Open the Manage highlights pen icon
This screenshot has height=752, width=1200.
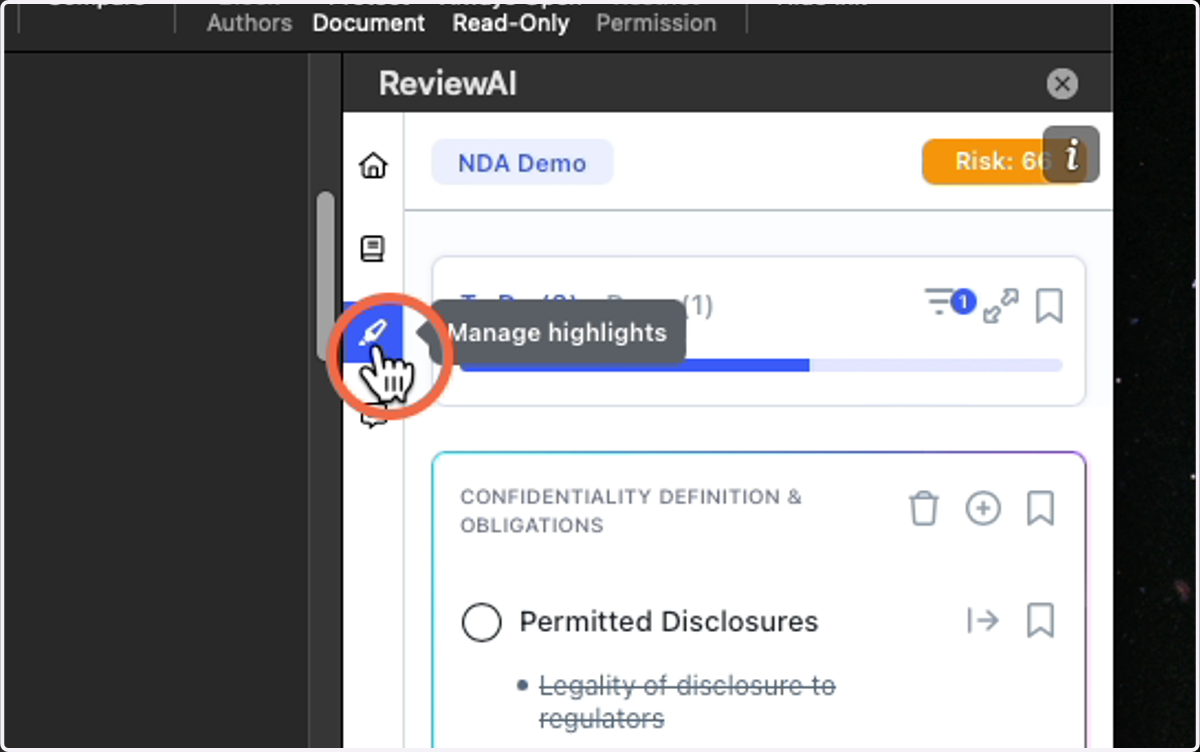point(373,334)
